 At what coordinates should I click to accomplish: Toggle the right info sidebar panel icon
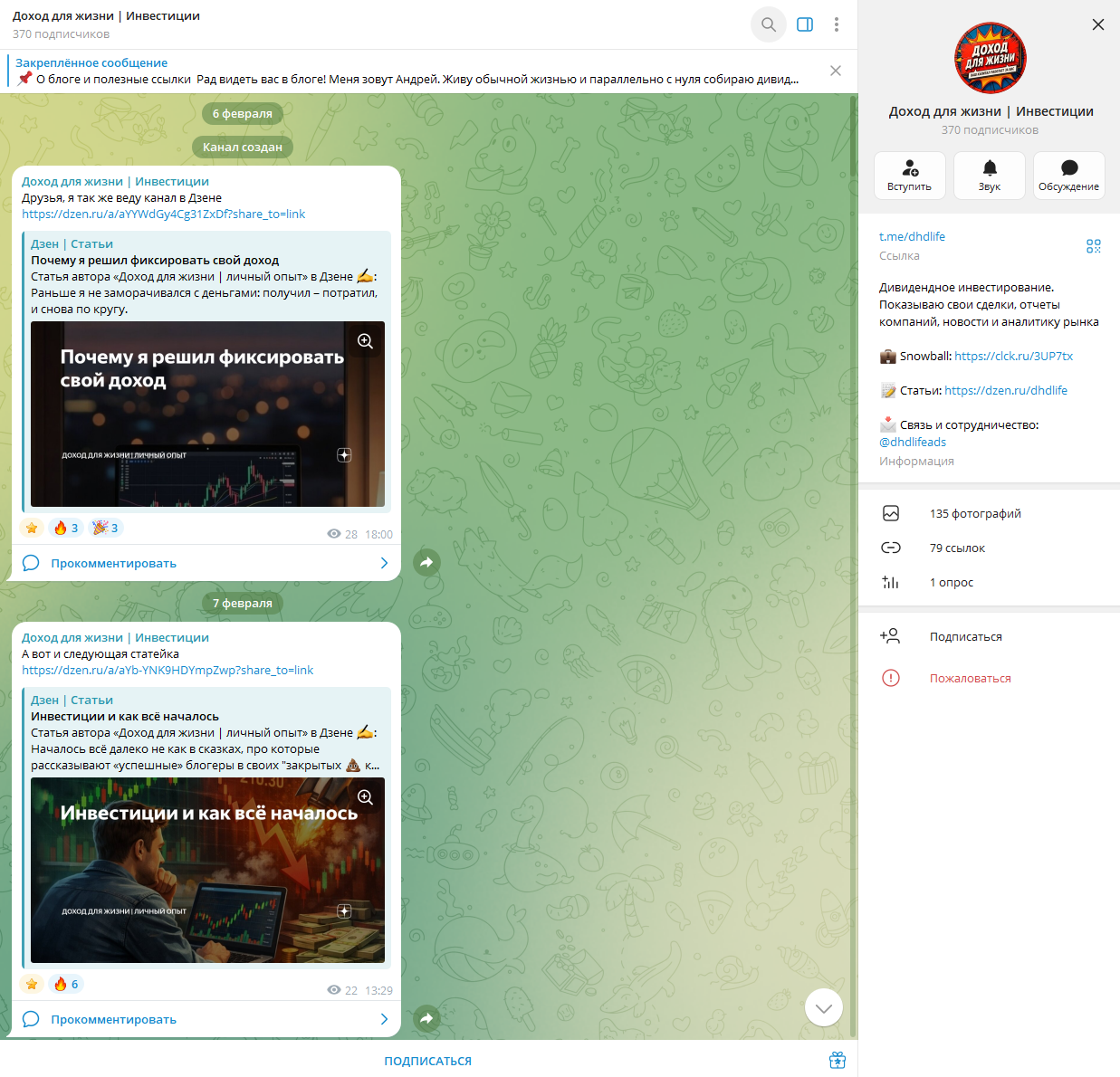point(805,24)
